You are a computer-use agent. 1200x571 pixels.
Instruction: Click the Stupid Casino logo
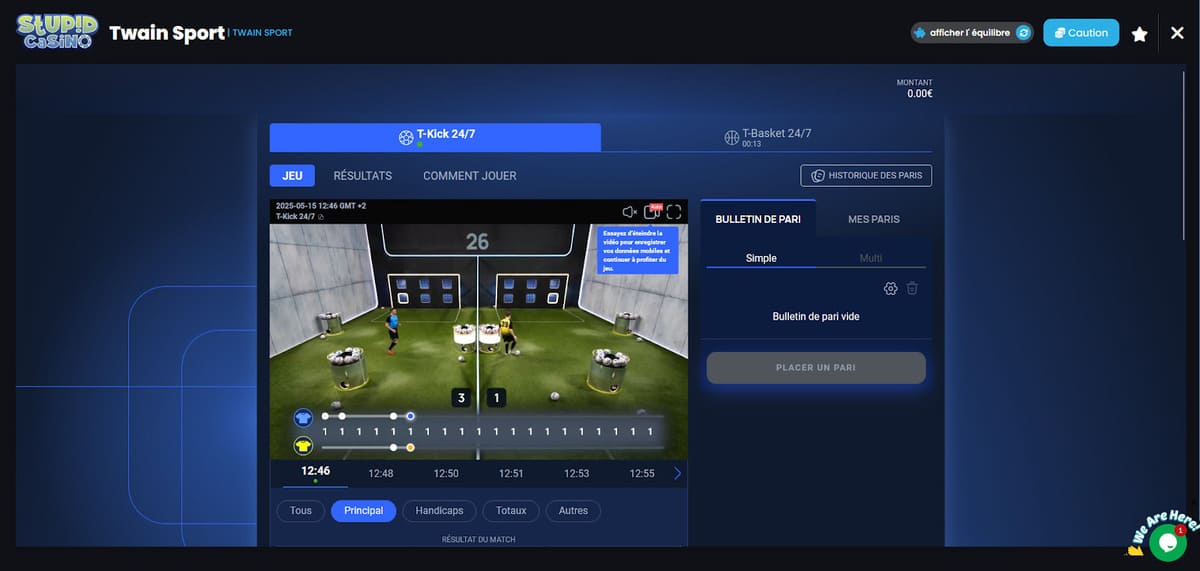pyautogui.click(x=55, y=32)
